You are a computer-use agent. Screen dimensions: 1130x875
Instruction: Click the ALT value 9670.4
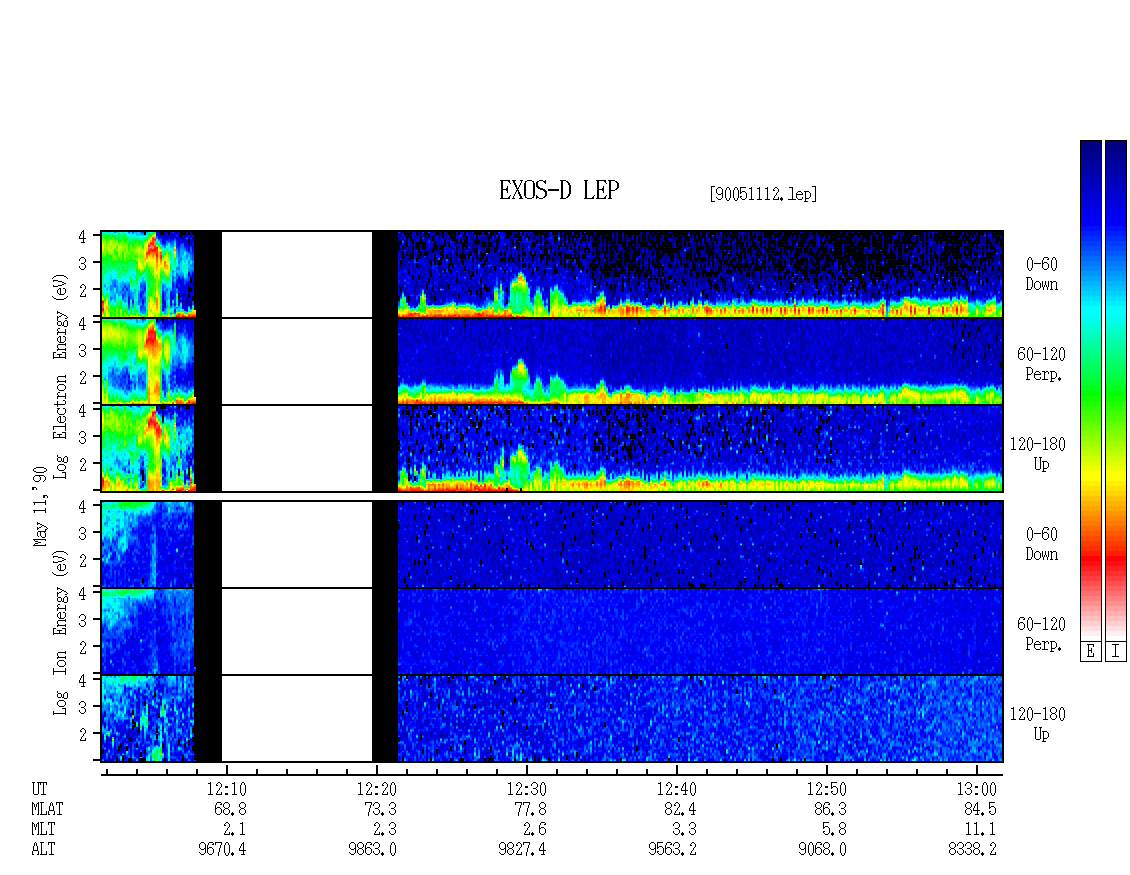[x=222, y=850]
